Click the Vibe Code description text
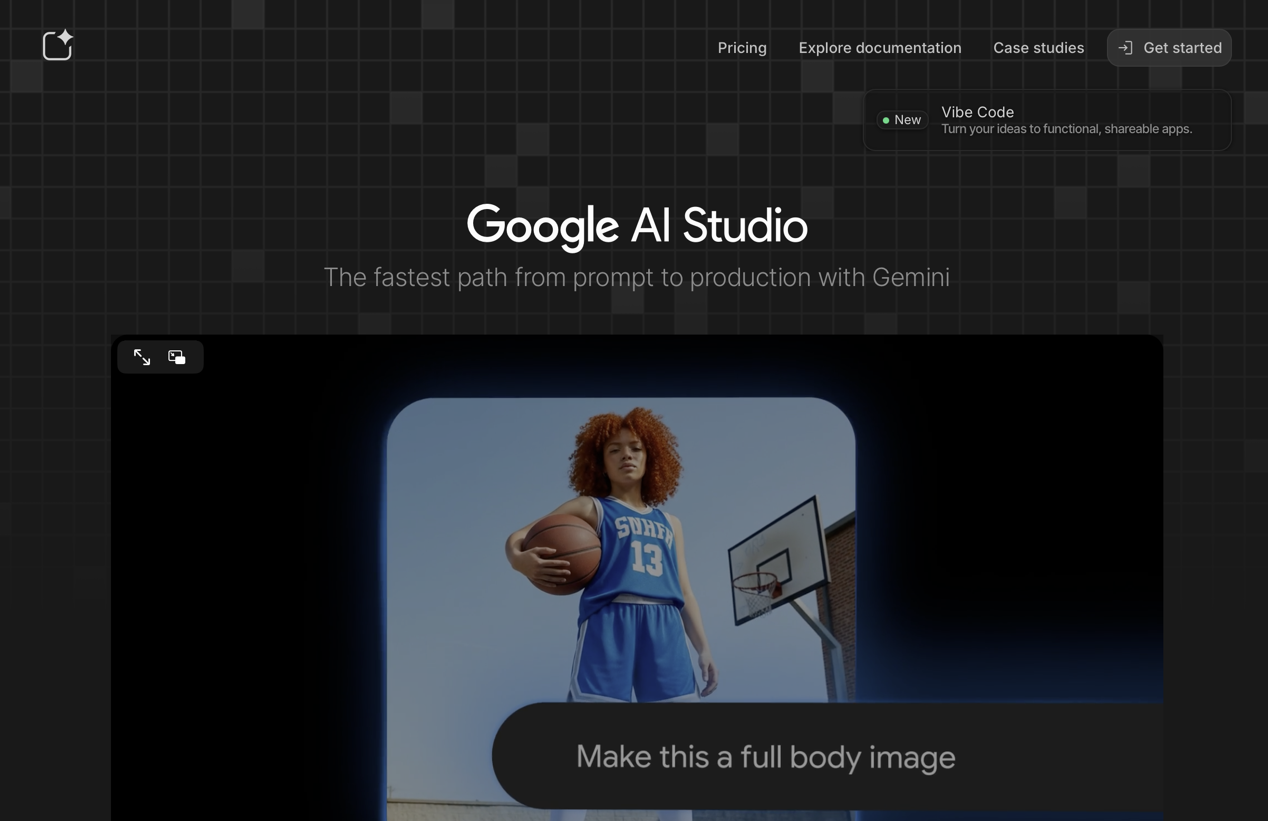The height and width of the screenshot is (821, 1268). [x=1066, y=129]
